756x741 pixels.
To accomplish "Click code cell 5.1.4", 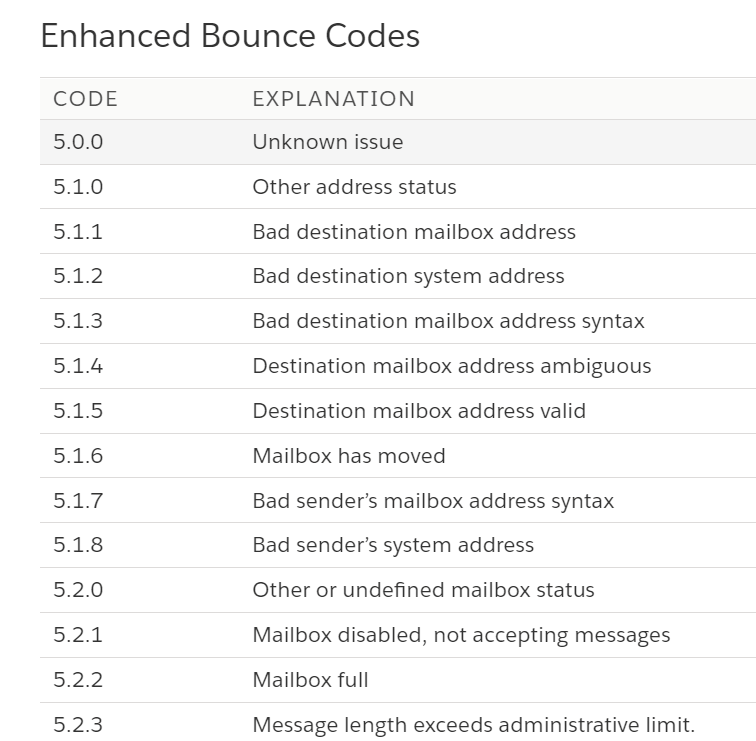I will [x=78, y=365].
